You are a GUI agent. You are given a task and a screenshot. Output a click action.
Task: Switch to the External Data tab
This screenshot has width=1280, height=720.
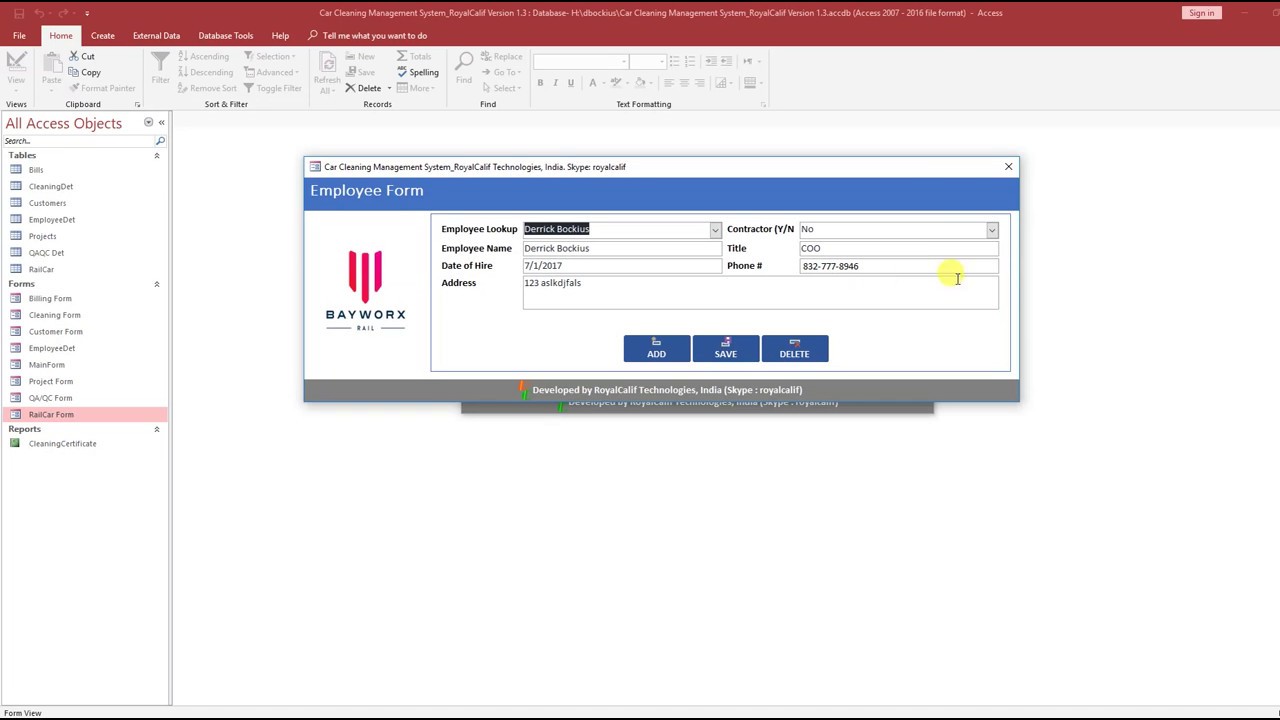tap(156, 35)
